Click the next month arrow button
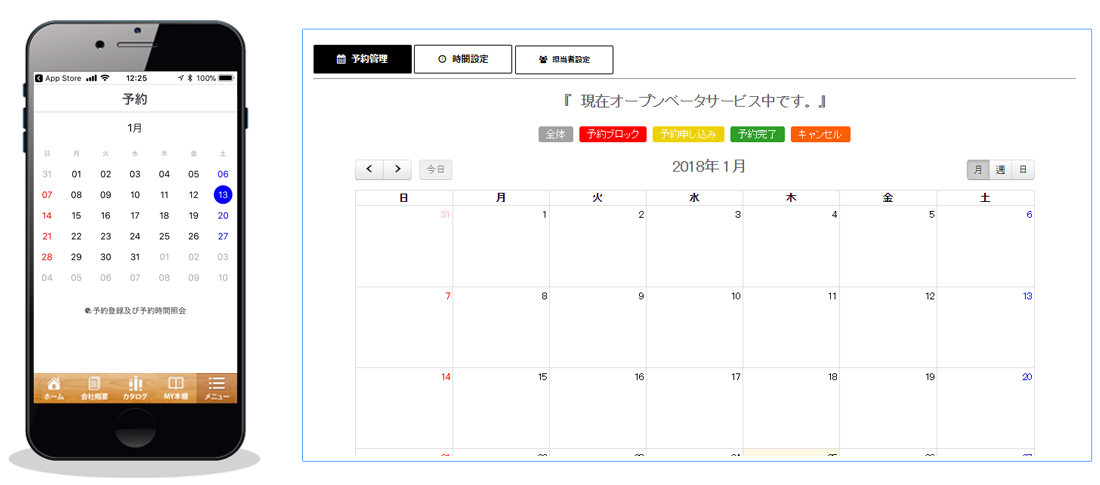Screen dimensions: 1100x485 (x=397, y=169)
